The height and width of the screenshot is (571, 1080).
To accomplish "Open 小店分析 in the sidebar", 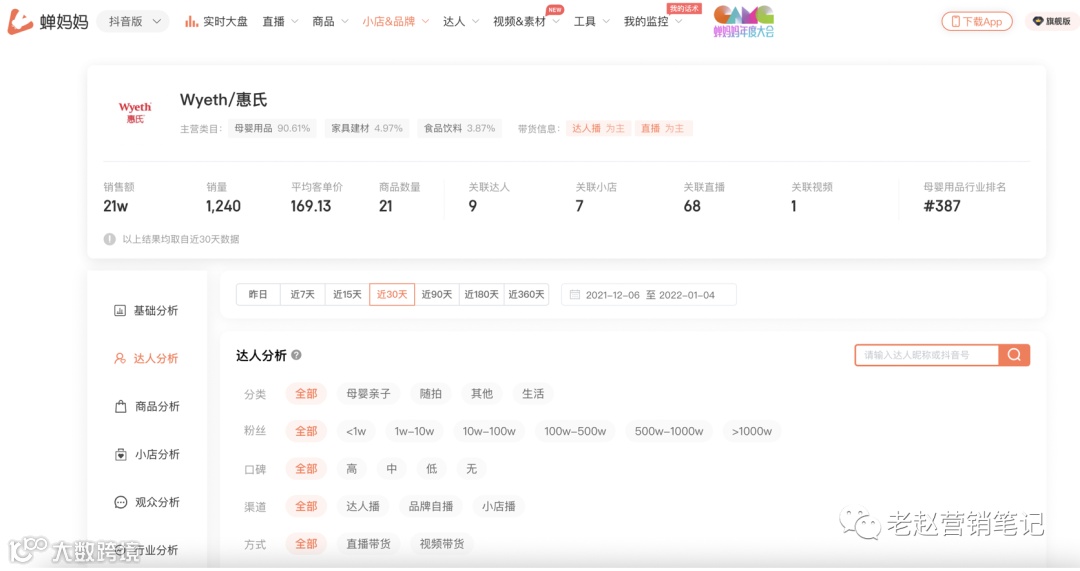I will point(147,455).
